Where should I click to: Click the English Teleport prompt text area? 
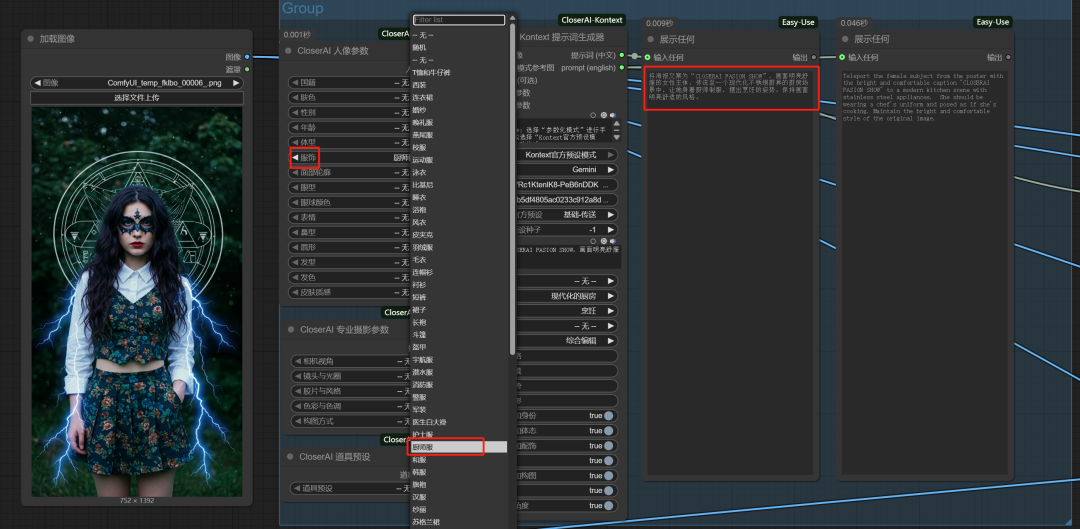coord(925,271)
